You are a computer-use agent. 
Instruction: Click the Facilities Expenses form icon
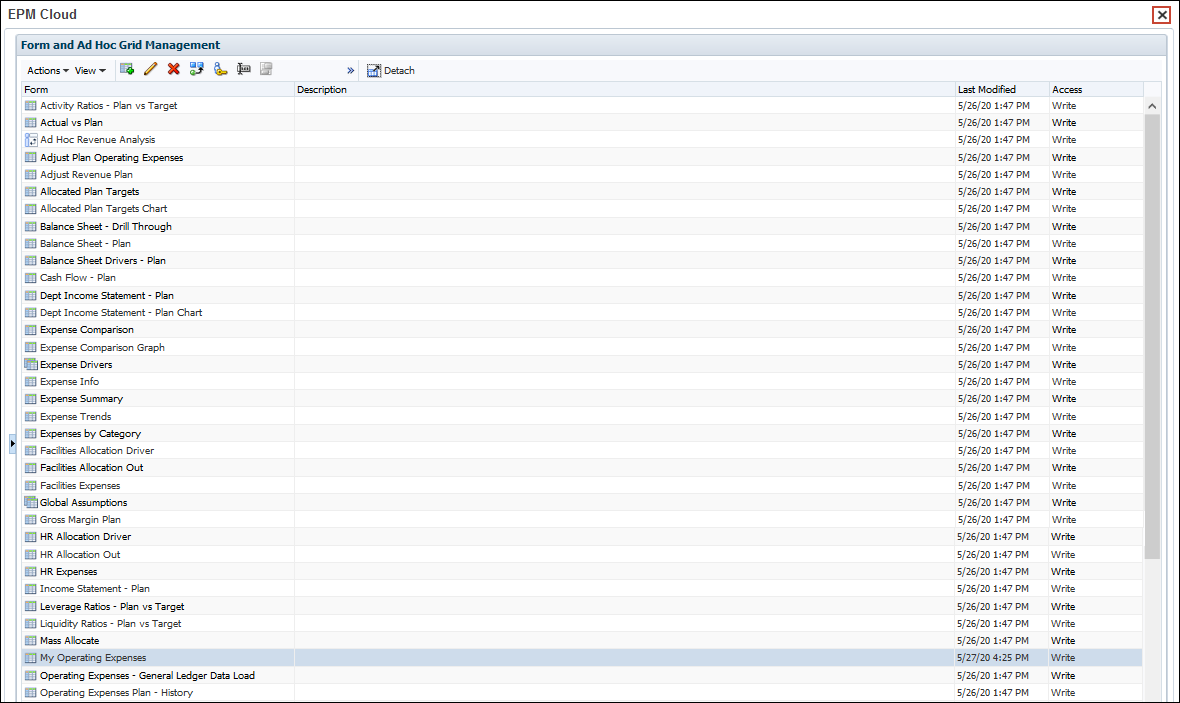tap(31, 485)
